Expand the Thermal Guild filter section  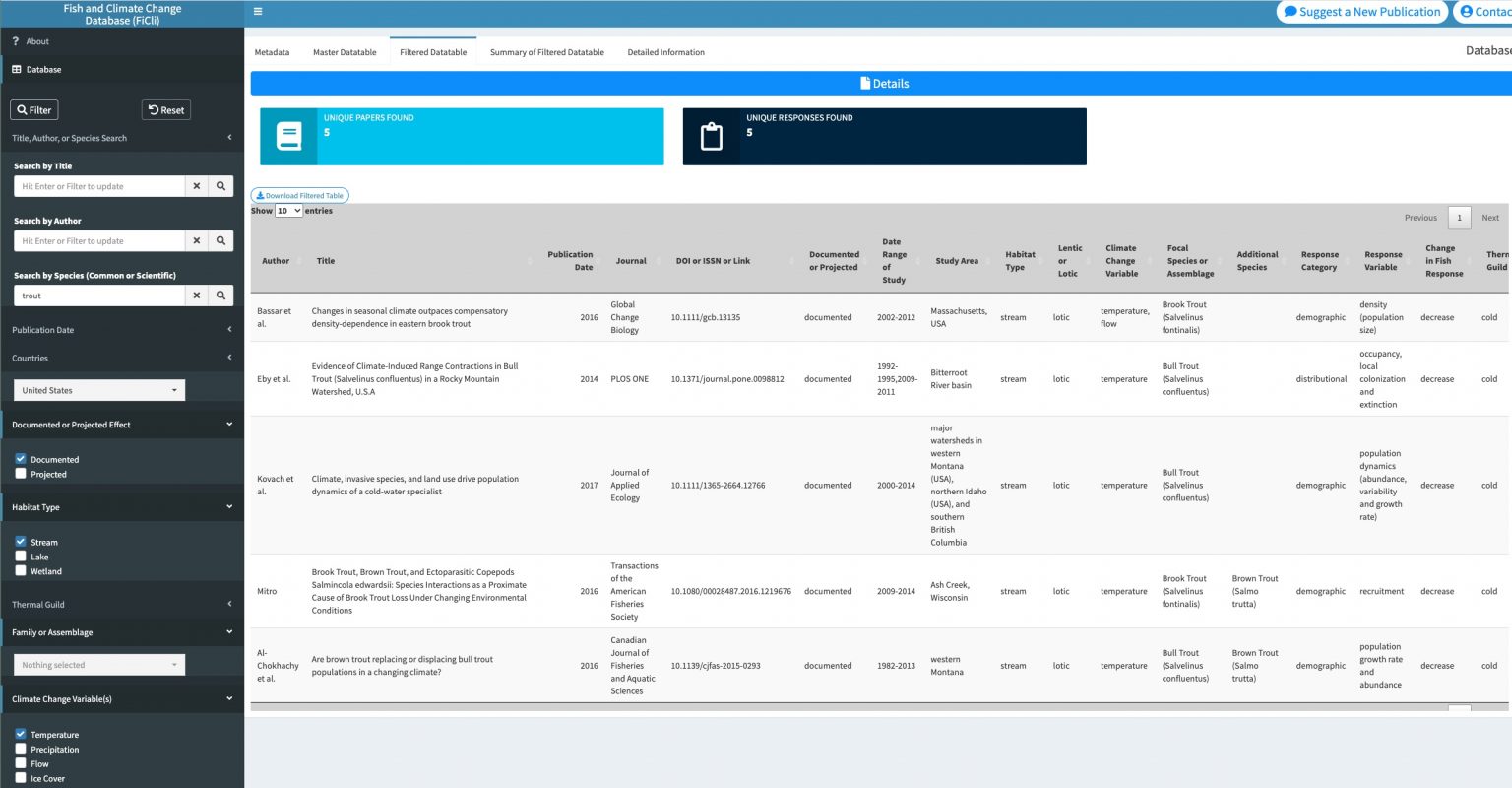click(122, 605)
